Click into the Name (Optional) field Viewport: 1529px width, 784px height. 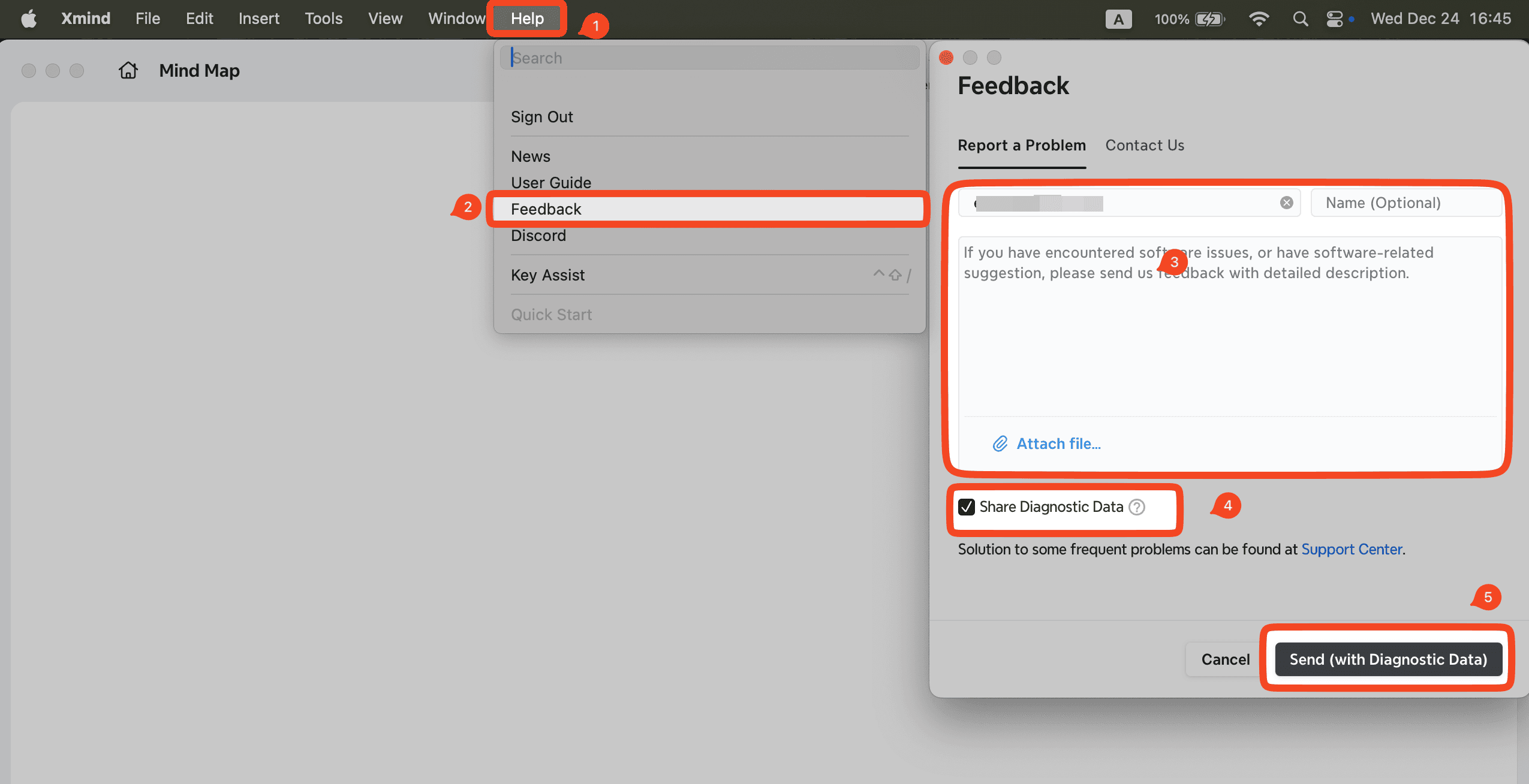[1406, 203]
